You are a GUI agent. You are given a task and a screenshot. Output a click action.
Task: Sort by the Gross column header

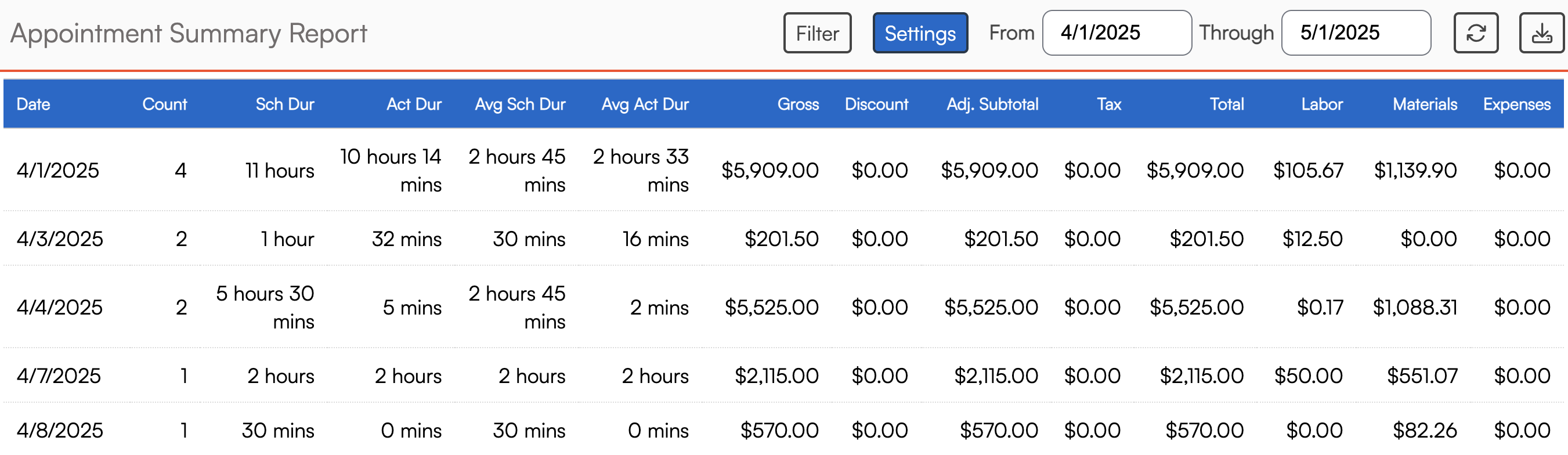coord(797,104)
